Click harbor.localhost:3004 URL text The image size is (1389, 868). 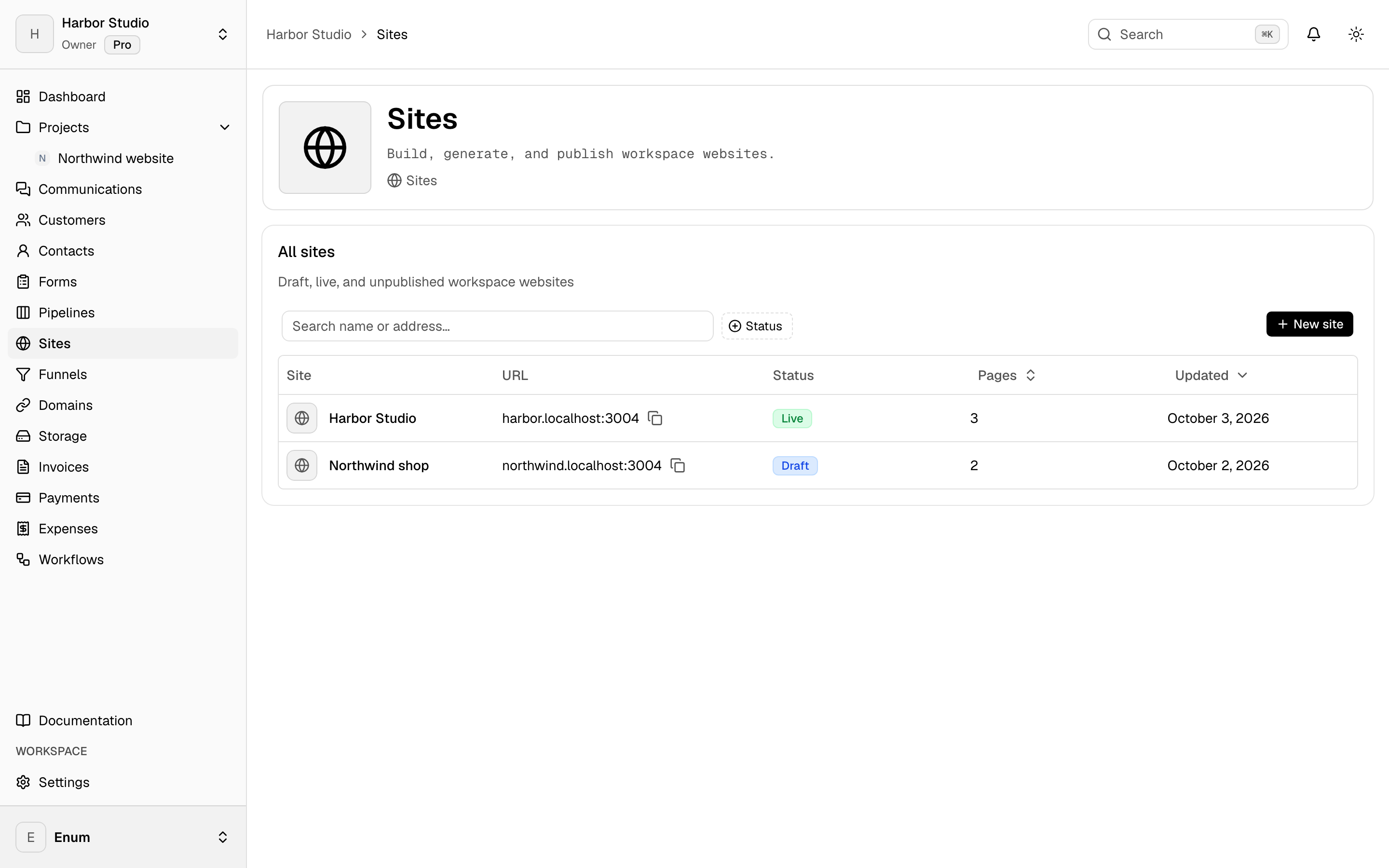[x=570, y=418]
